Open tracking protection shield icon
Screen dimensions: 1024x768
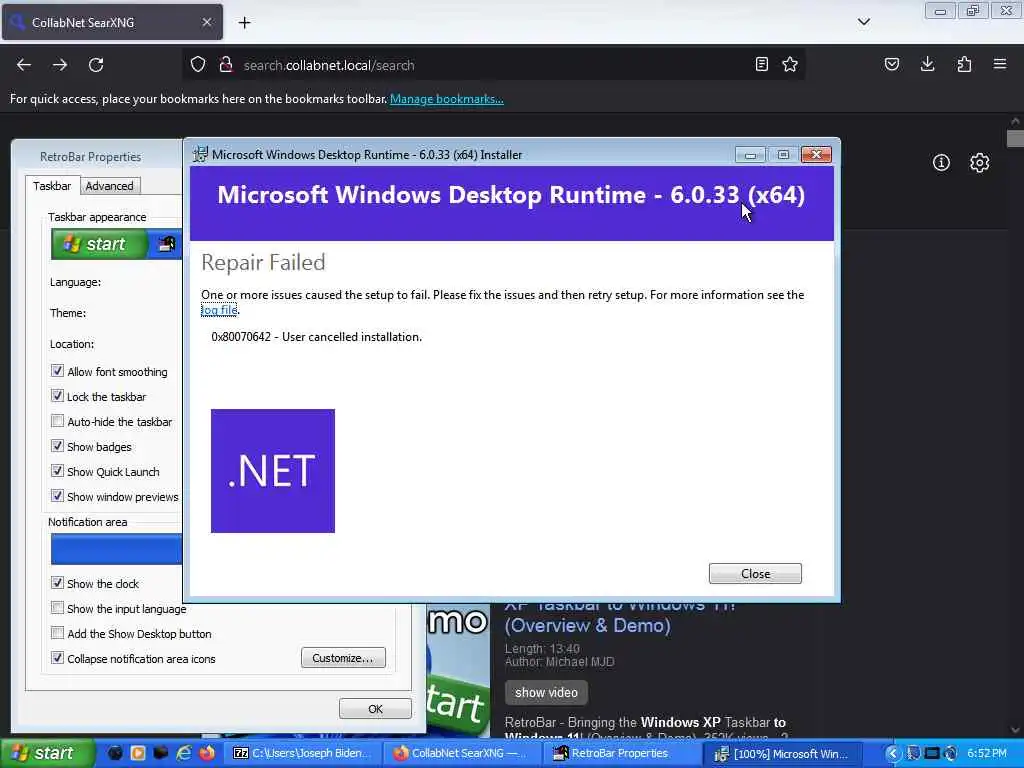(198, 65)
